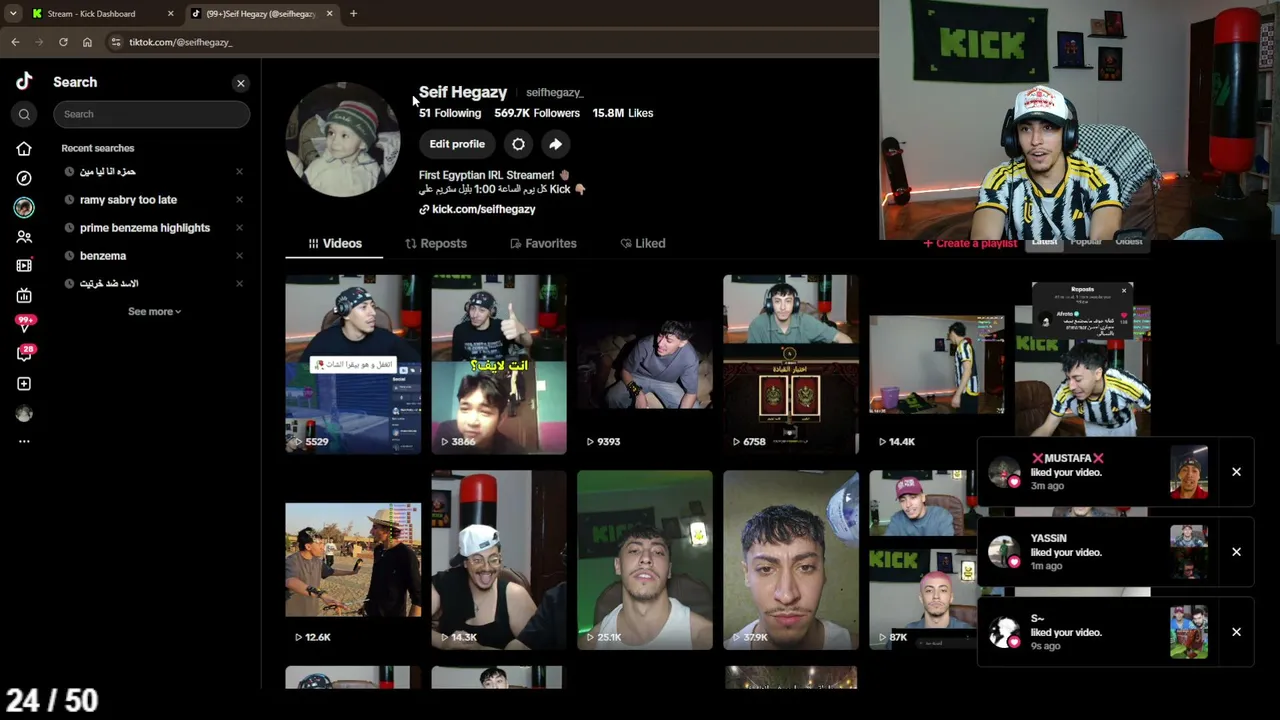The image size is (1280, 720).
Task: View the 569.7K Followers list
Action: click(537, 113)
